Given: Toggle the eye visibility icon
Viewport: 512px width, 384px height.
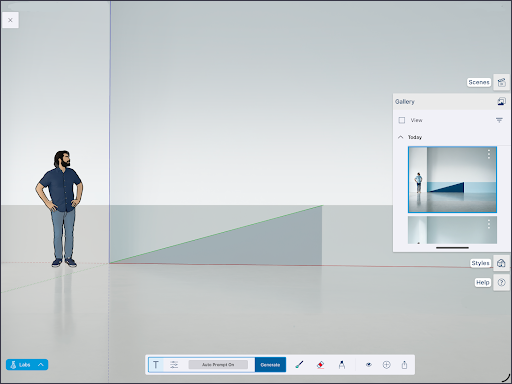Looking at the screenshot, I should [369, 365].
